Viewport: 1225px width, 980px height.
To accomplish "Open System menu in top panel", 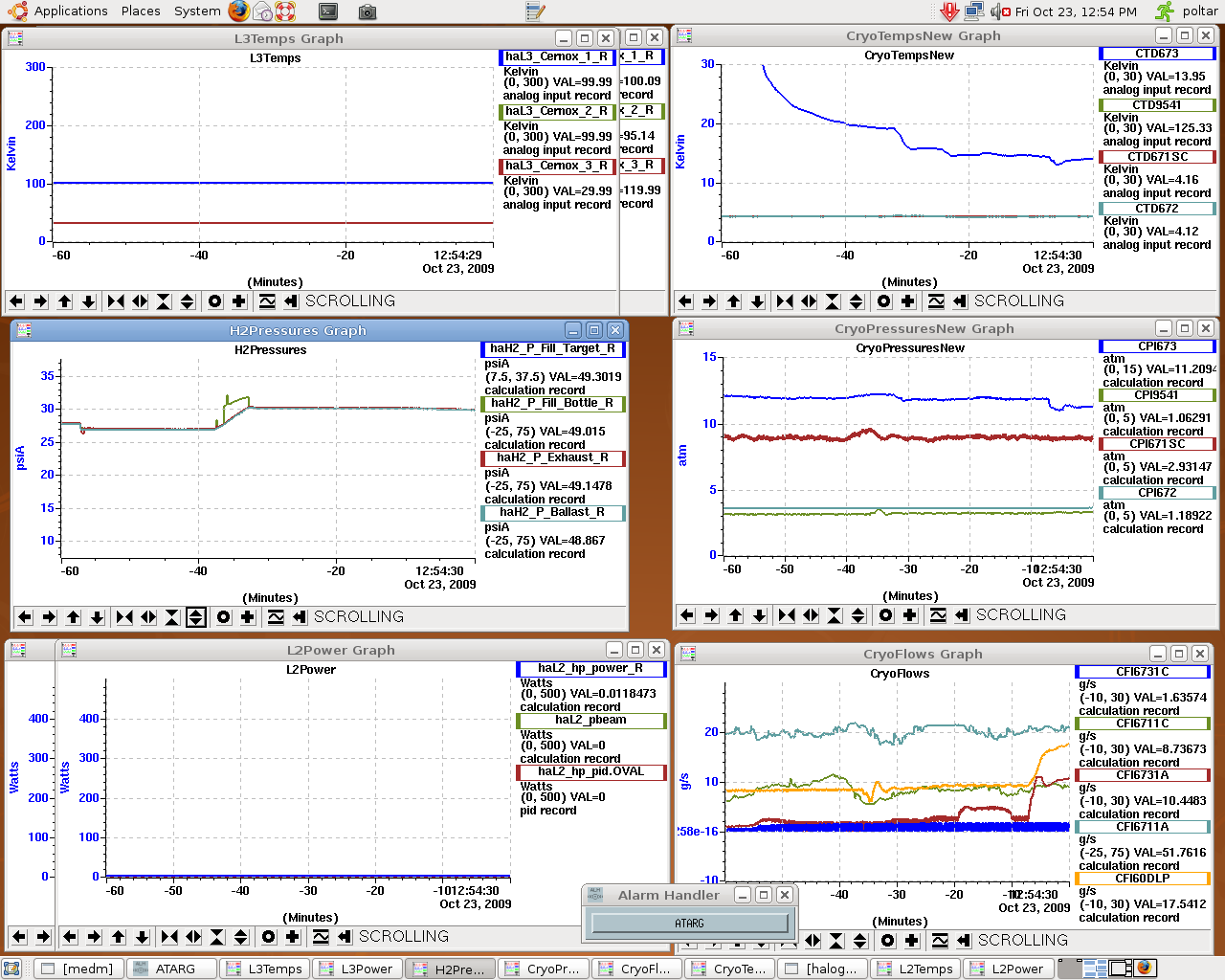I will 197,11.
